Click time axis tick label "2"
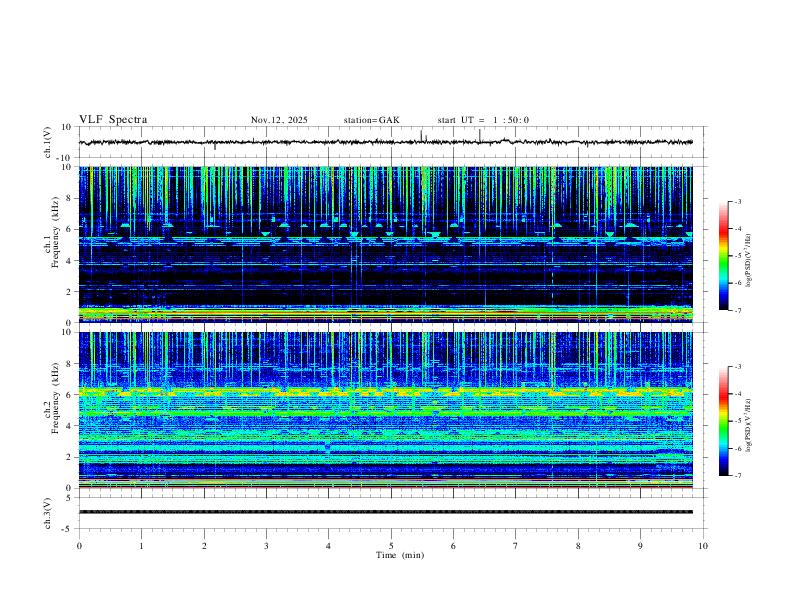Screen dimensions: 792x612 point(204,546)
